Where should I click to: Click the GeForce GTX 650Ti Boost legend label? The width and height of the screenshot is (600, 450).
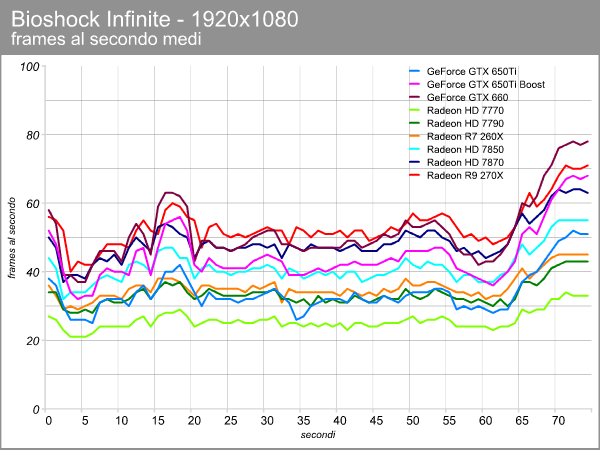click(486, 85)
